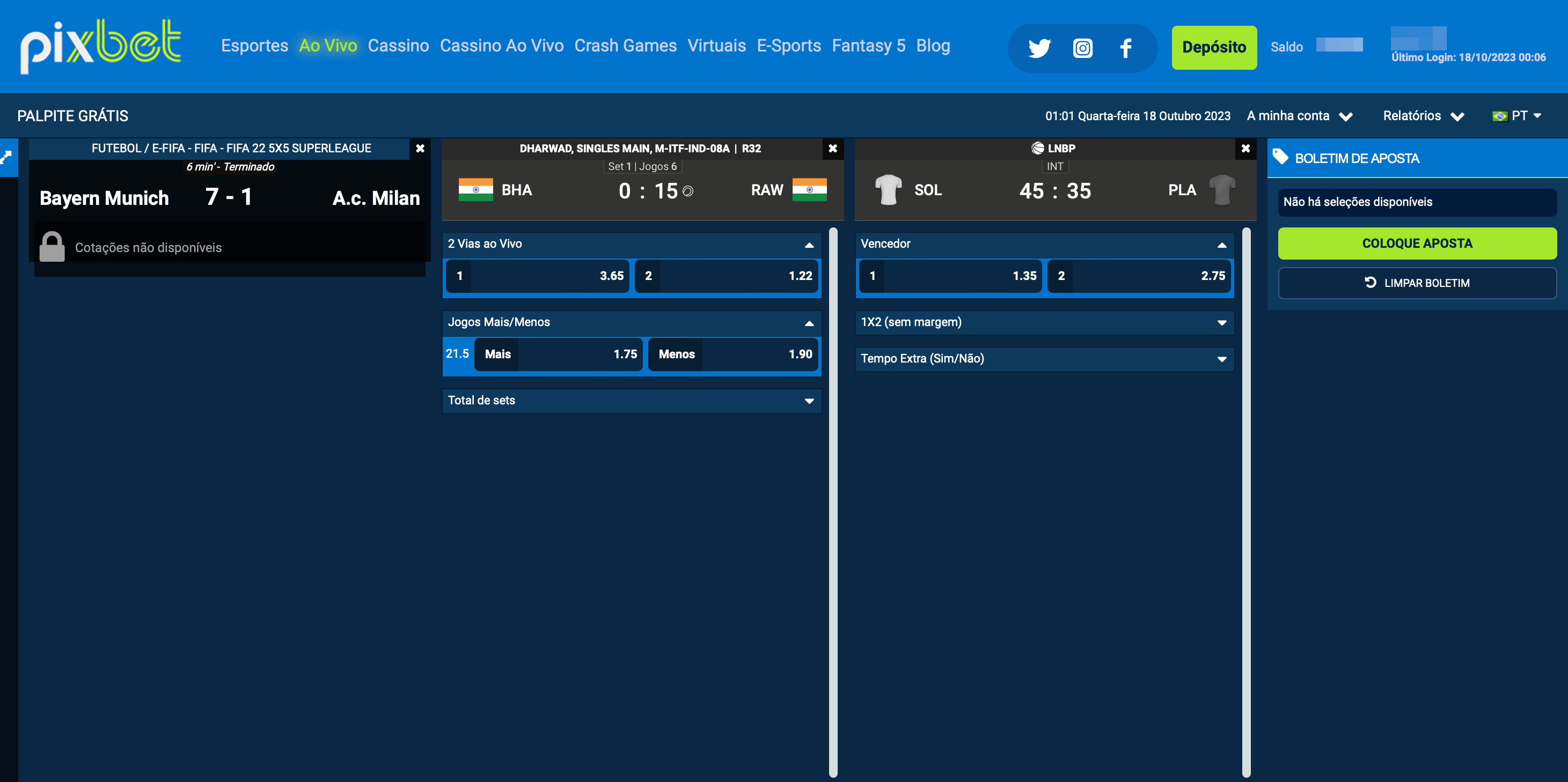Click the COLOQUE APOSTA button
The width and height of the screenshot is (1568, 782).
1417,244
